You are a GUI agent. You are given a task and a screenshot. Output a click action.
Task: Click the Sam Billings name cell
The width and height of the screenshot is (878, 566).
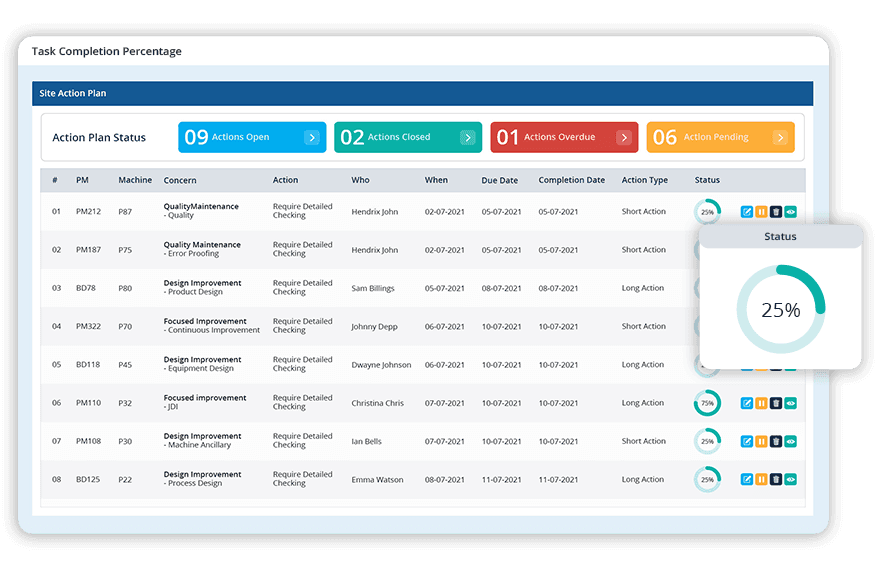point(373,288)
